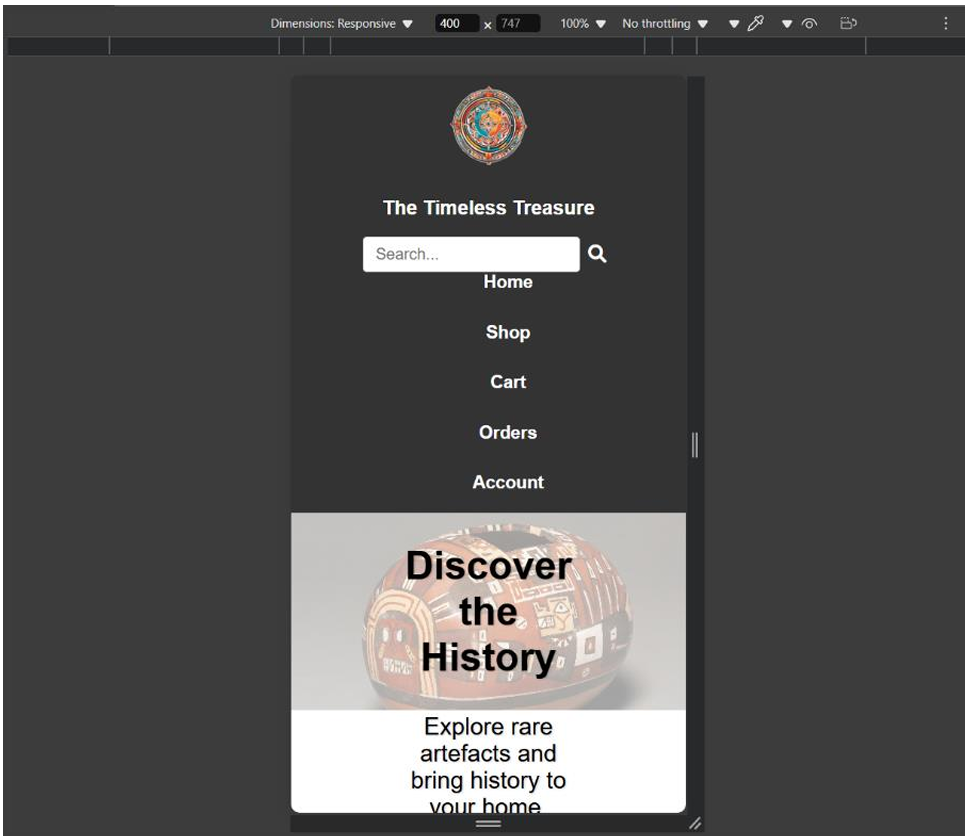This screenshot has width=966, height=837.
Task: View your Cart
Action: click(510, 382)
